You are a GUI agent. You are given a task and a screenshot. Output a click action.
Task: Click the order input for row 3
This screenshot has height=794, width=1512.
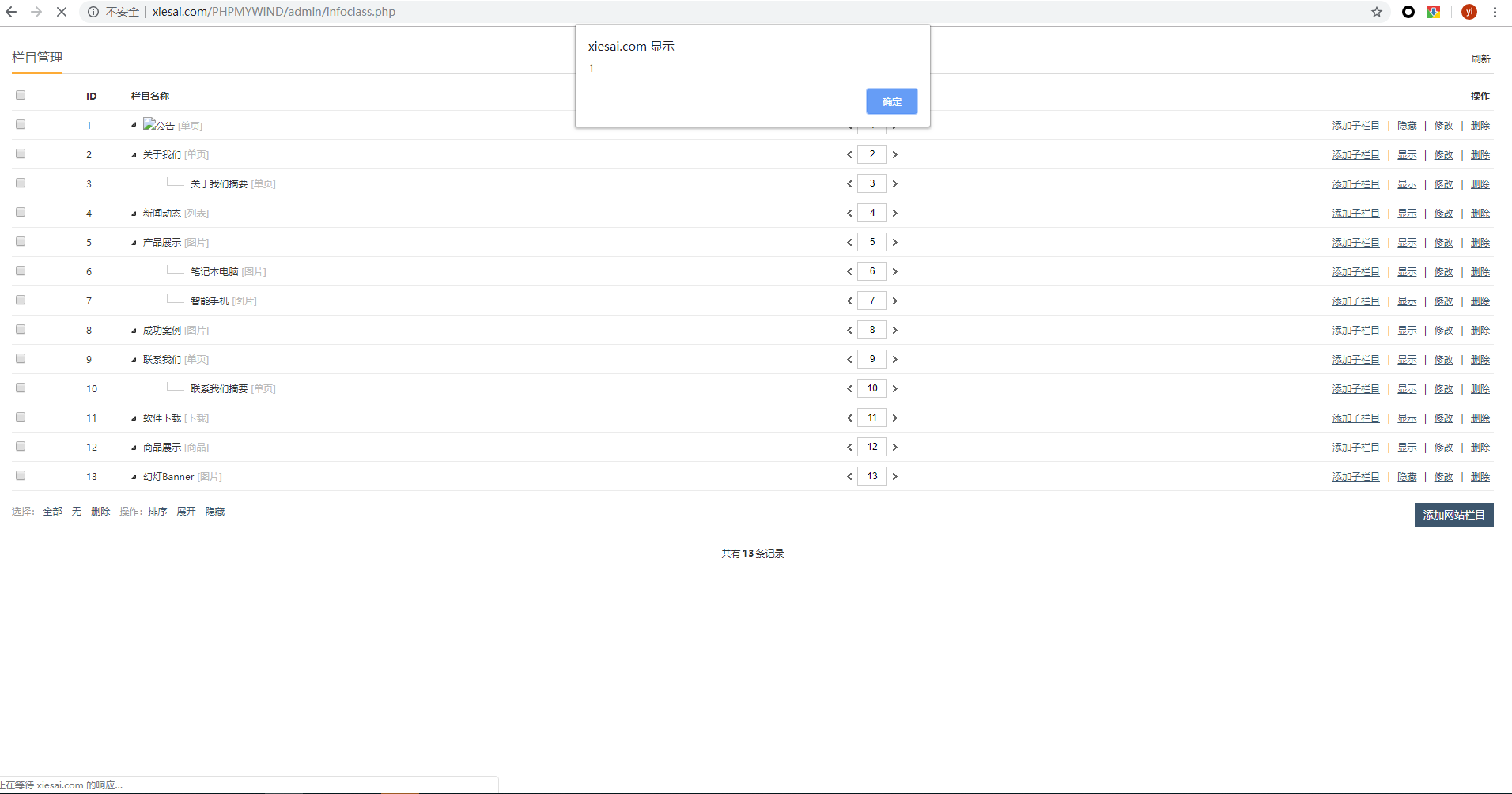click(x=872, y=183)
